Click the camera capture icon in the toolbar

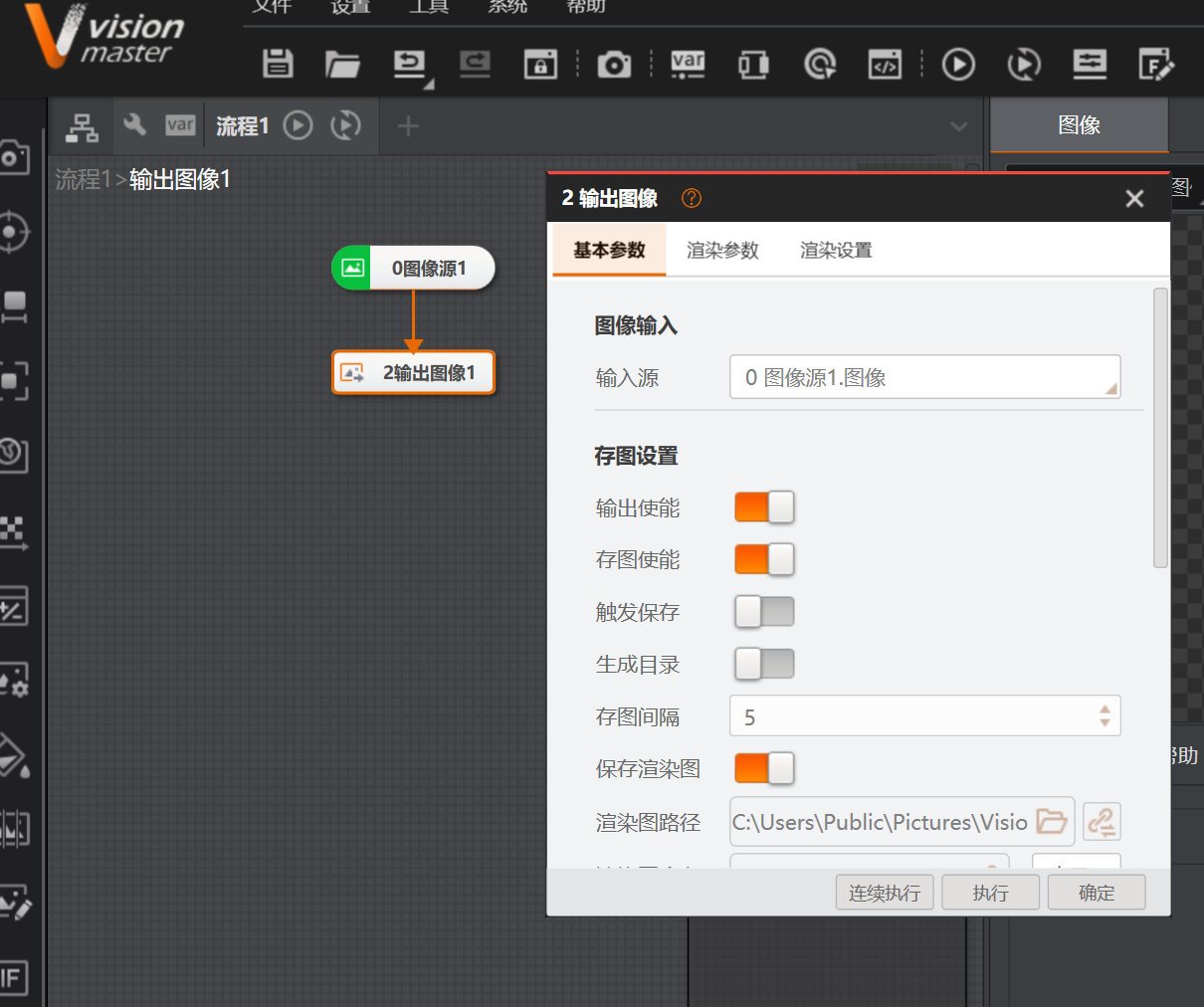pos(613,64)
